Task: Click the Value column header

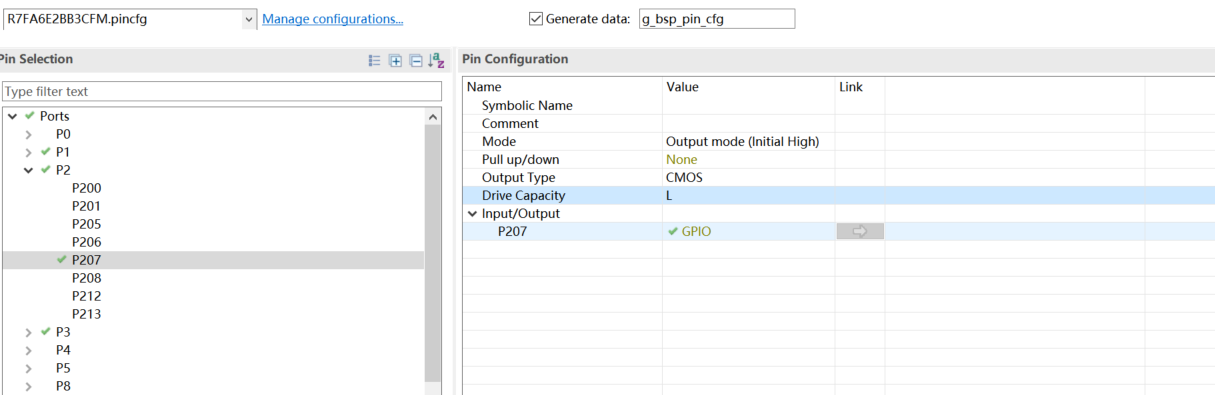Action: 682,87
